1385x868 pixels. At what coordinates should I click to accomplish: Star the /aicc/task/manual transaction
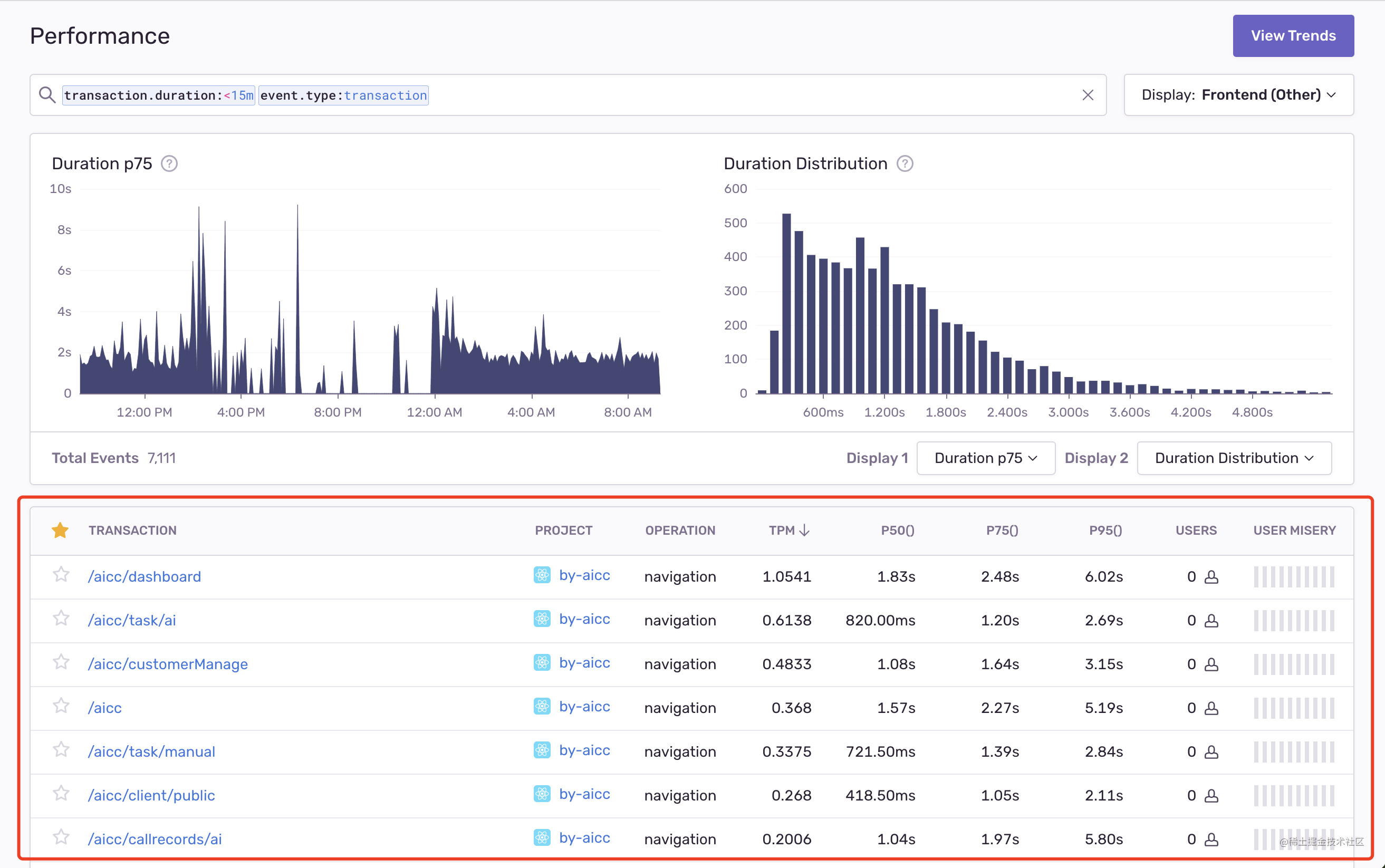coord(61,750)
